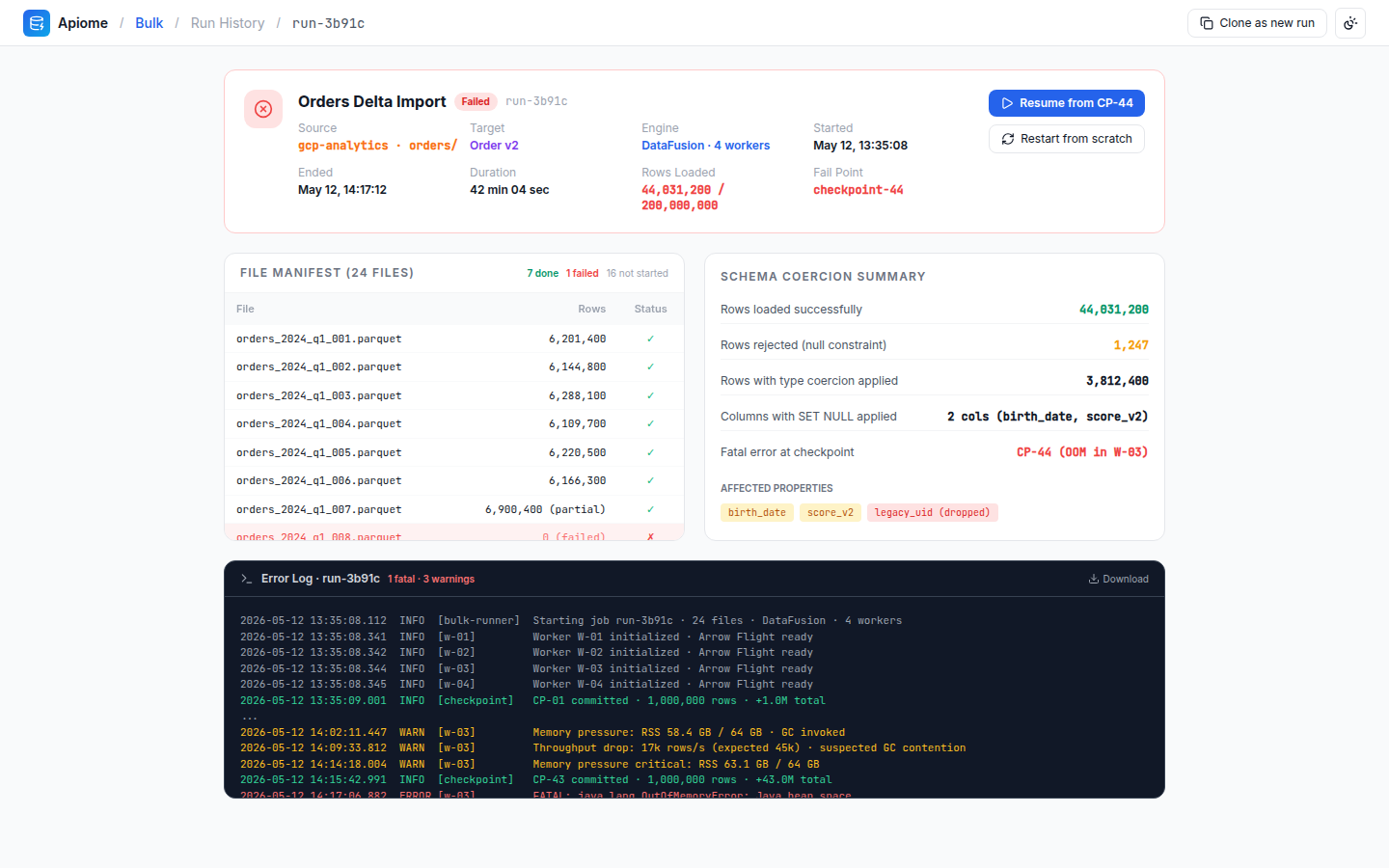
Task: Click the 6,144,800 rows value
Action: pos(578,366)
